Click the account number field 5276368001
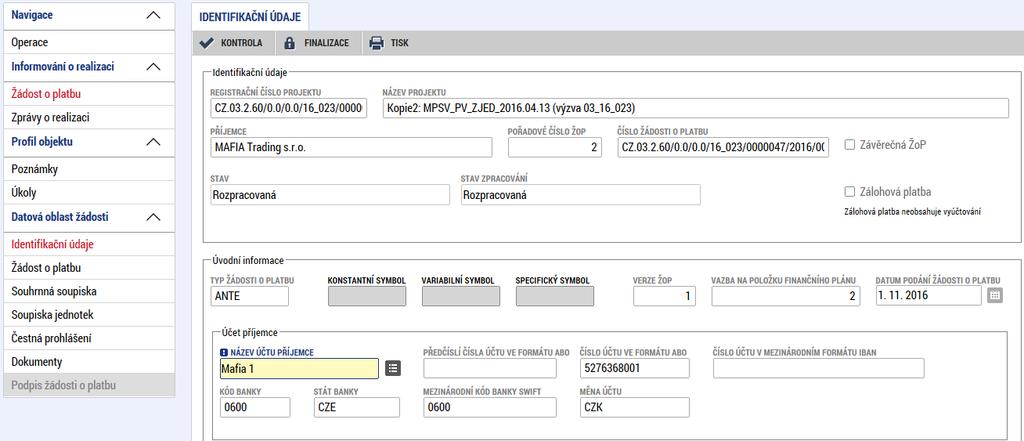1024x441 pixels. (635, 368)
